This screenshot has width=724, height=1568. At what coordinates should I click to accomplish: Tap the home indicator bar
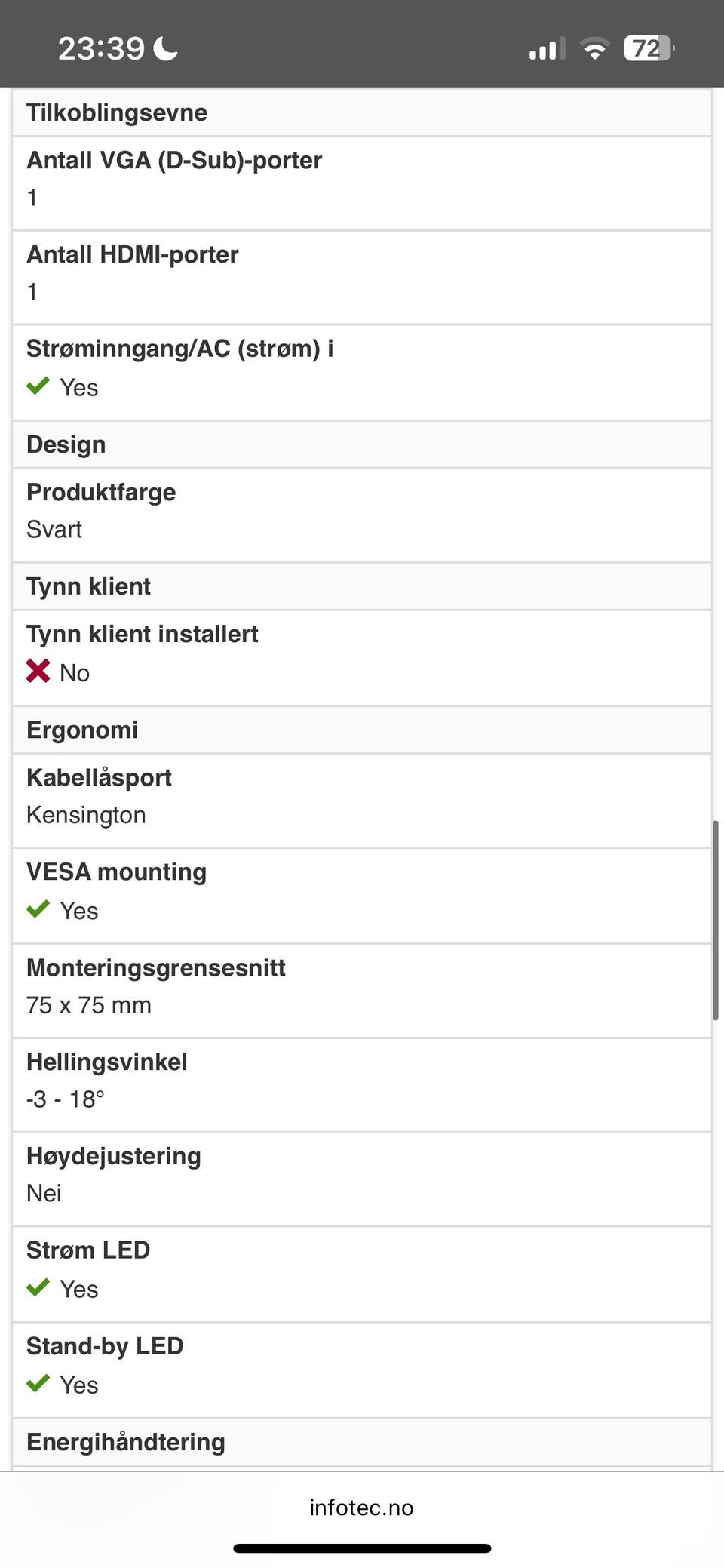tap(362, 1548)
